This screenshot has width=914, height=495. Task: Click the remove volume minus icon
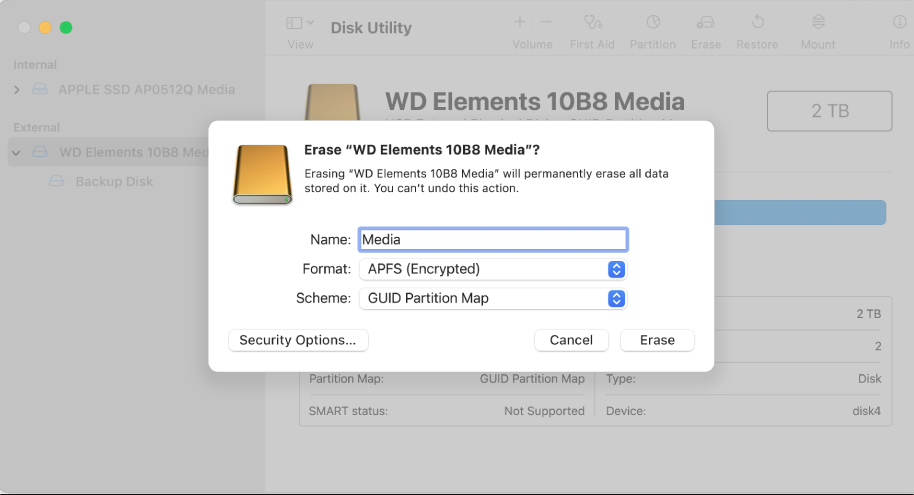tap(545, 22)
